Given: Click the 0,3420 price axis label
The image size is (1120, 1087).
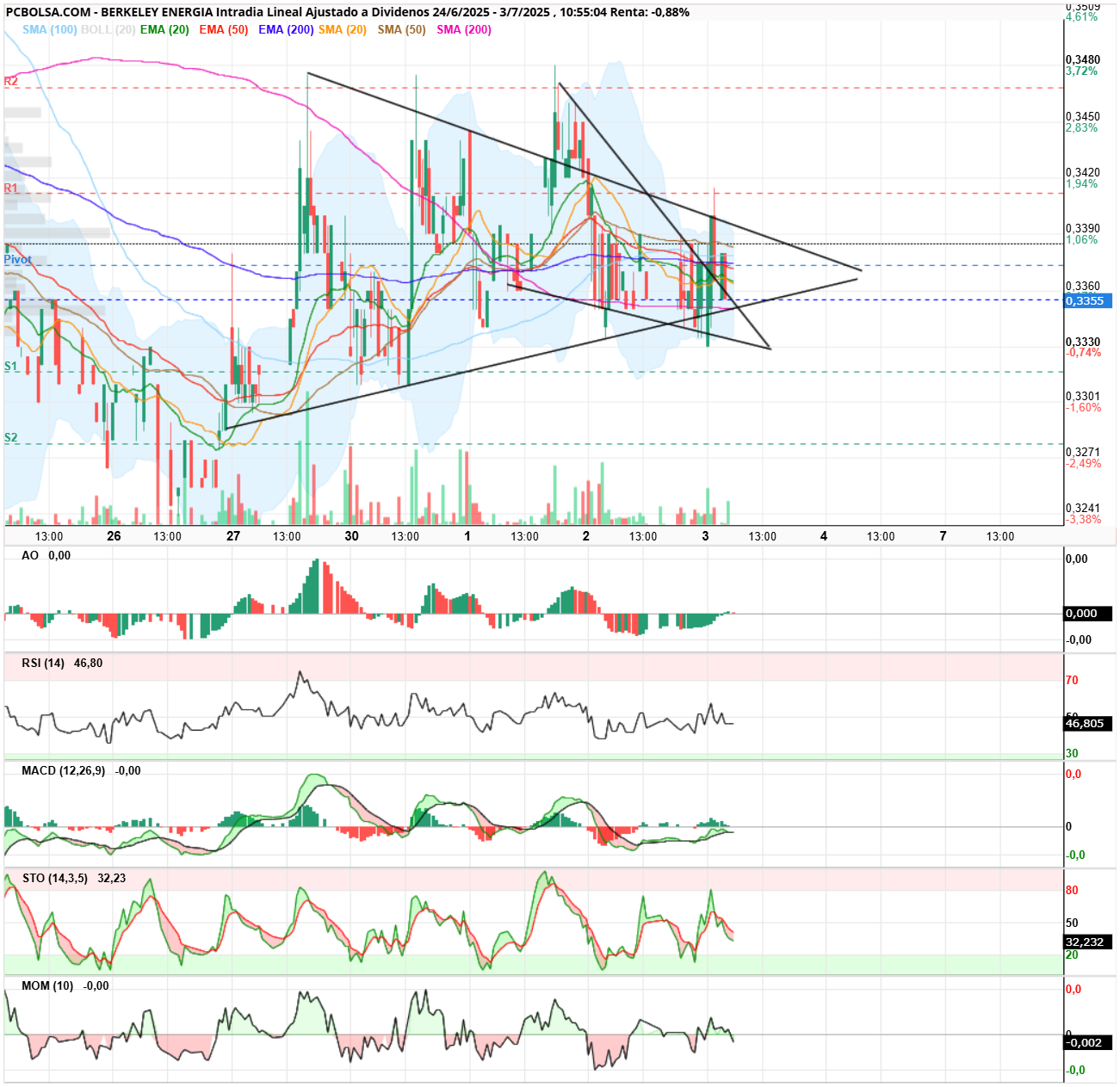Looking at the screenshot, I should tap(1082, 172).
